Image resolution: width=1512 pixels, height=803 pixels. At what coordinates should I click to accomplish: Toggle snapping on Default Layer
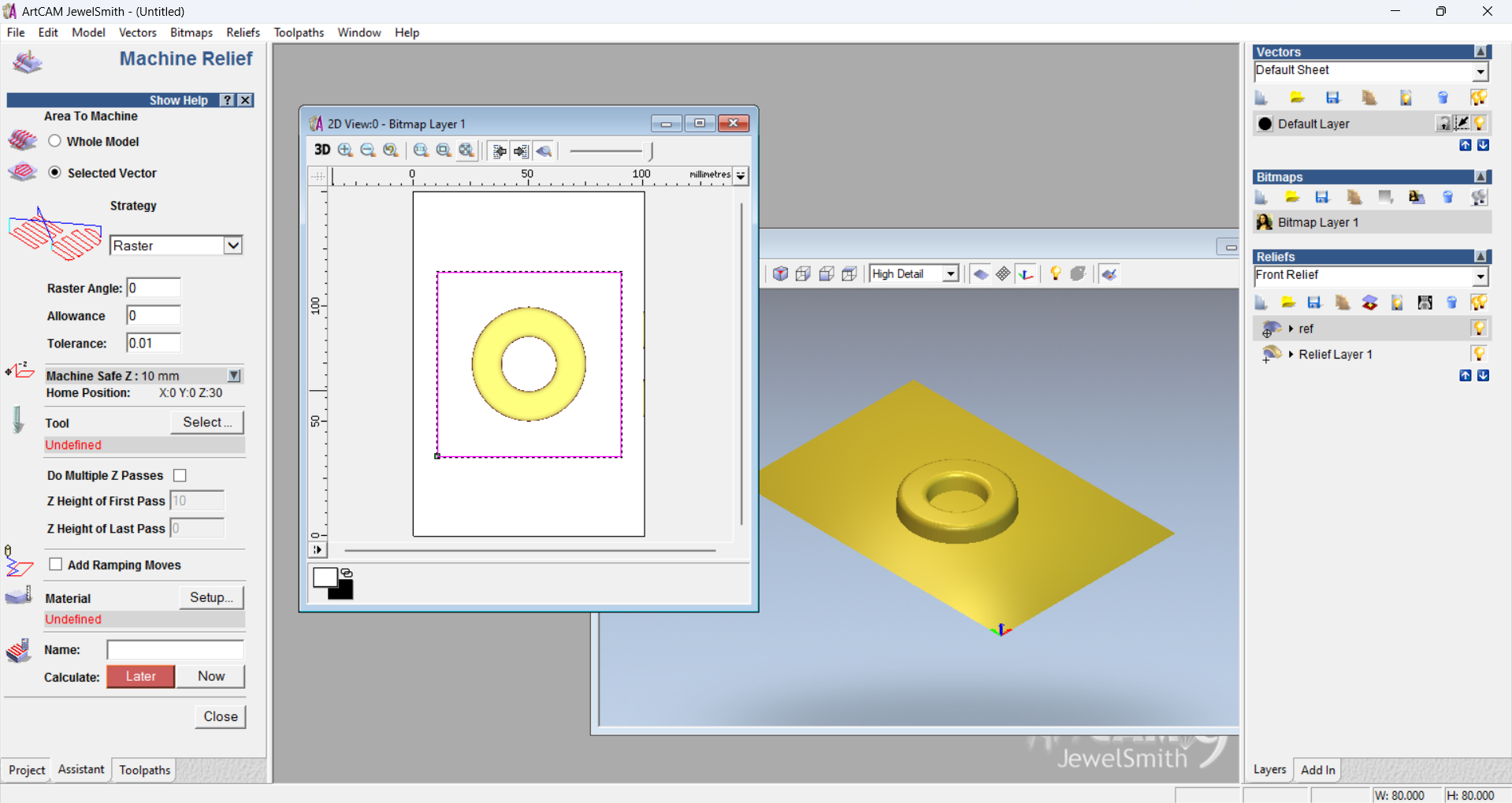coord(1462,123)
